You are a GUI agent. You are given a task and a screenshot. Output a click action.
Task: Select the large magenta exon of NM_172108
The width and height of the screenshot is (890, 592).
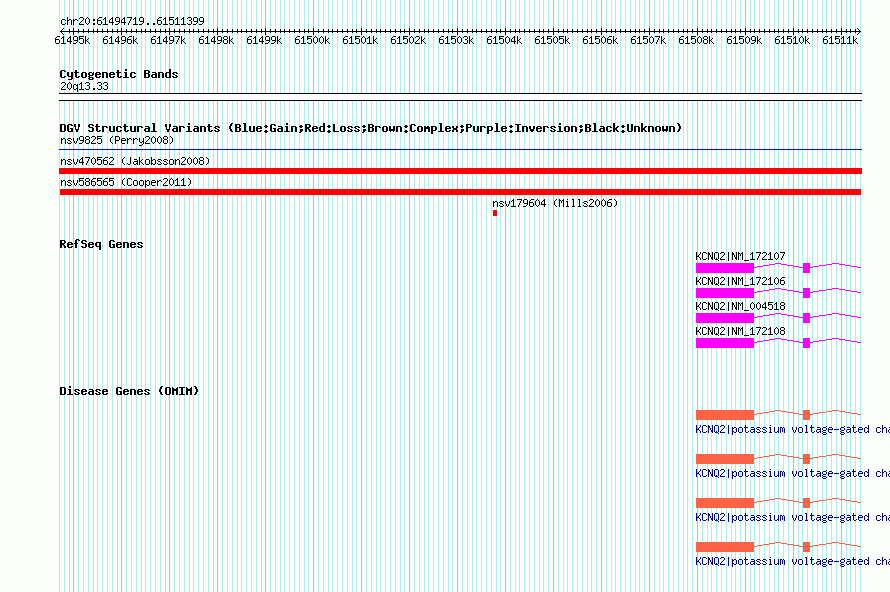(725, 343)
